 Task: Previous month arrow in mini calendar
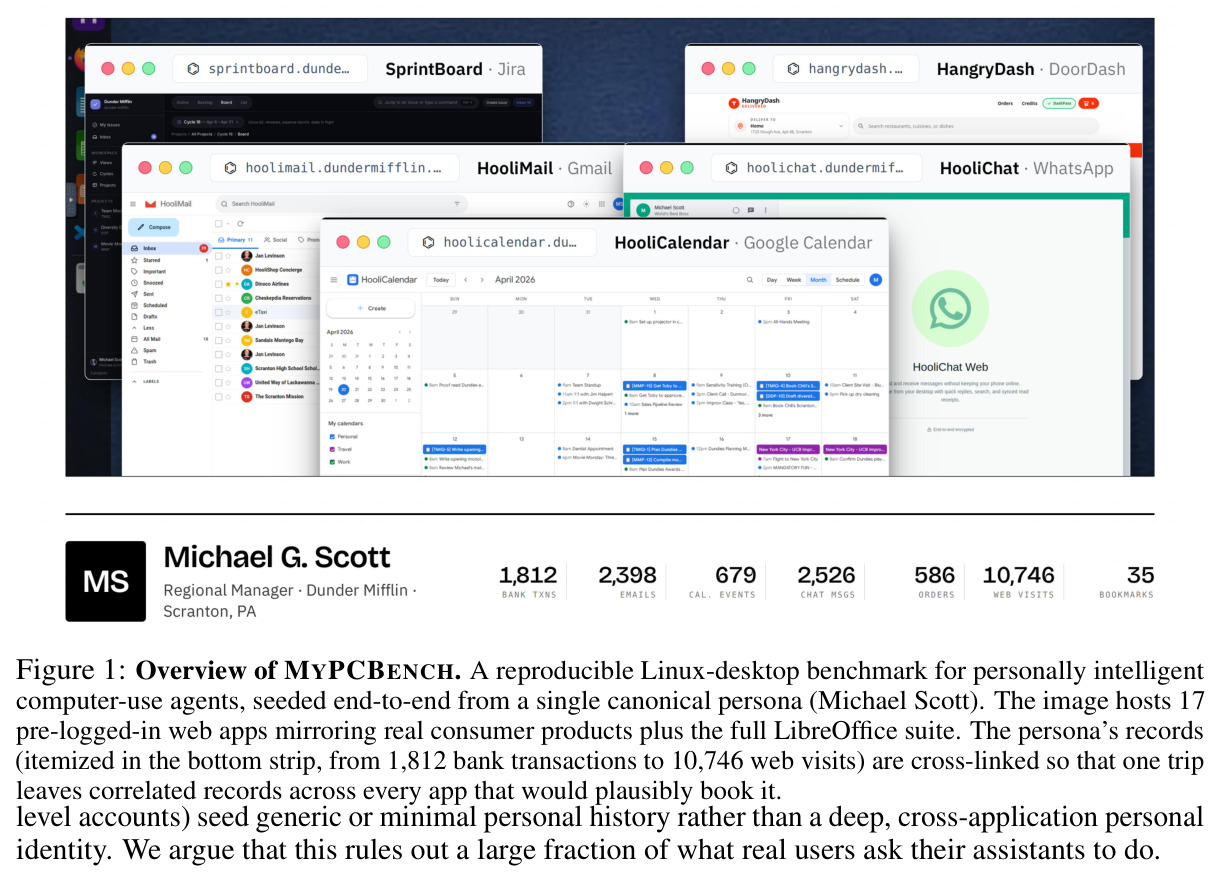(x=400, y=331)
